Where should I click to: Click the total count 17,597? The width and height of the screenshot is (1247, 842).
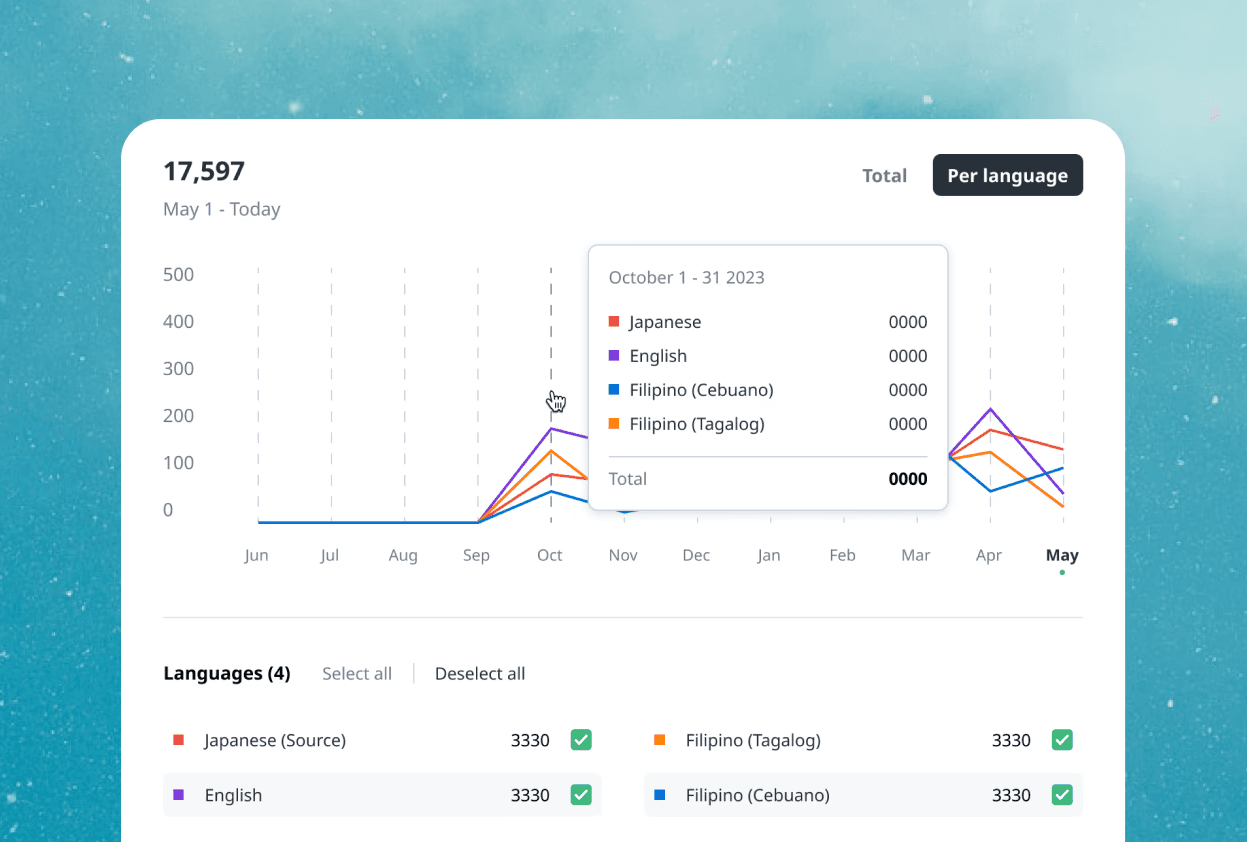tap(204, 171)
